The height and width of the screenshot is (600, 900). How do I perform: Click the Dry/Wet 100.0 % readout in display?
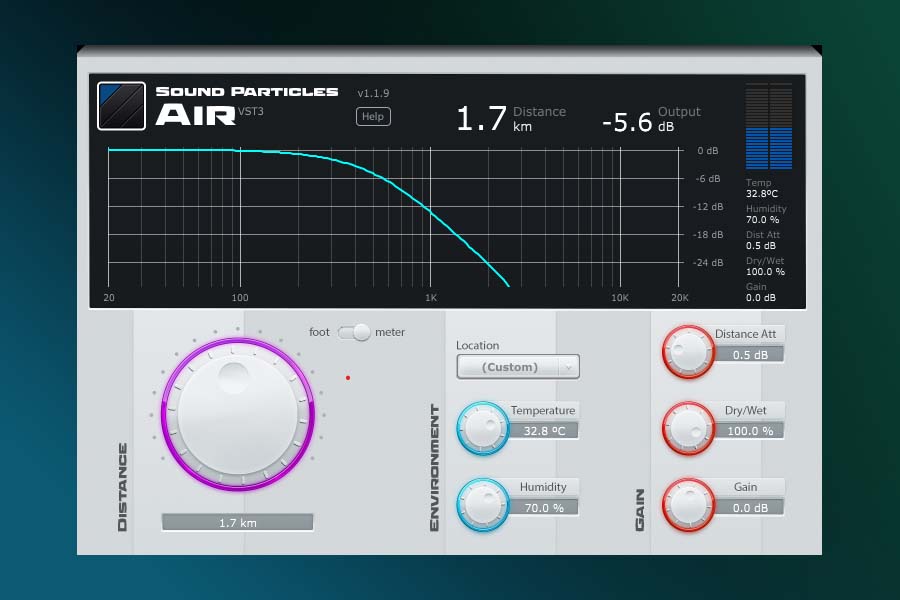(765, 266)
